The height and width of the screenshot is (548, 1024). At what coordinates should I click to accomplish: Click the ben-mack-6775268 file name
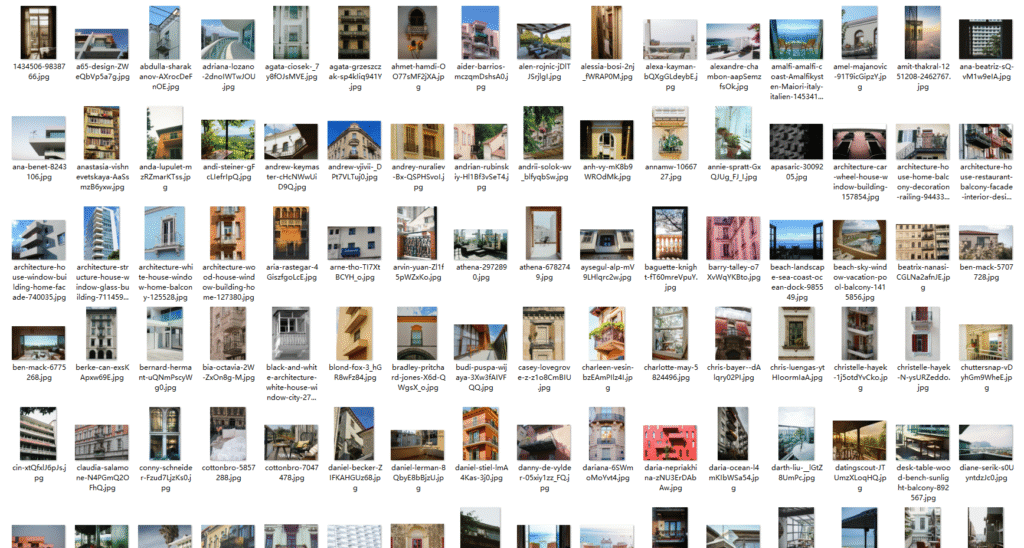pyautogui.click(x=39, y=372)
